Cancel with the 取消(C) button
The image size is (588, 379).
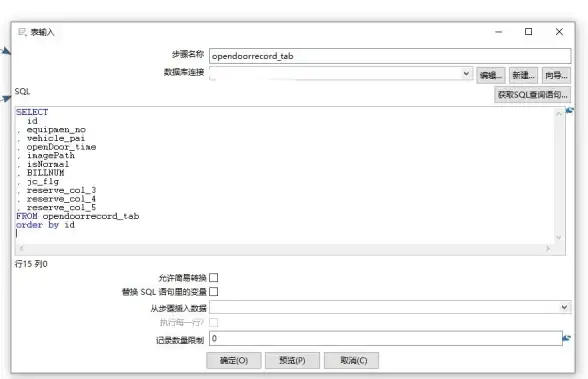click(x=351, y=360)
